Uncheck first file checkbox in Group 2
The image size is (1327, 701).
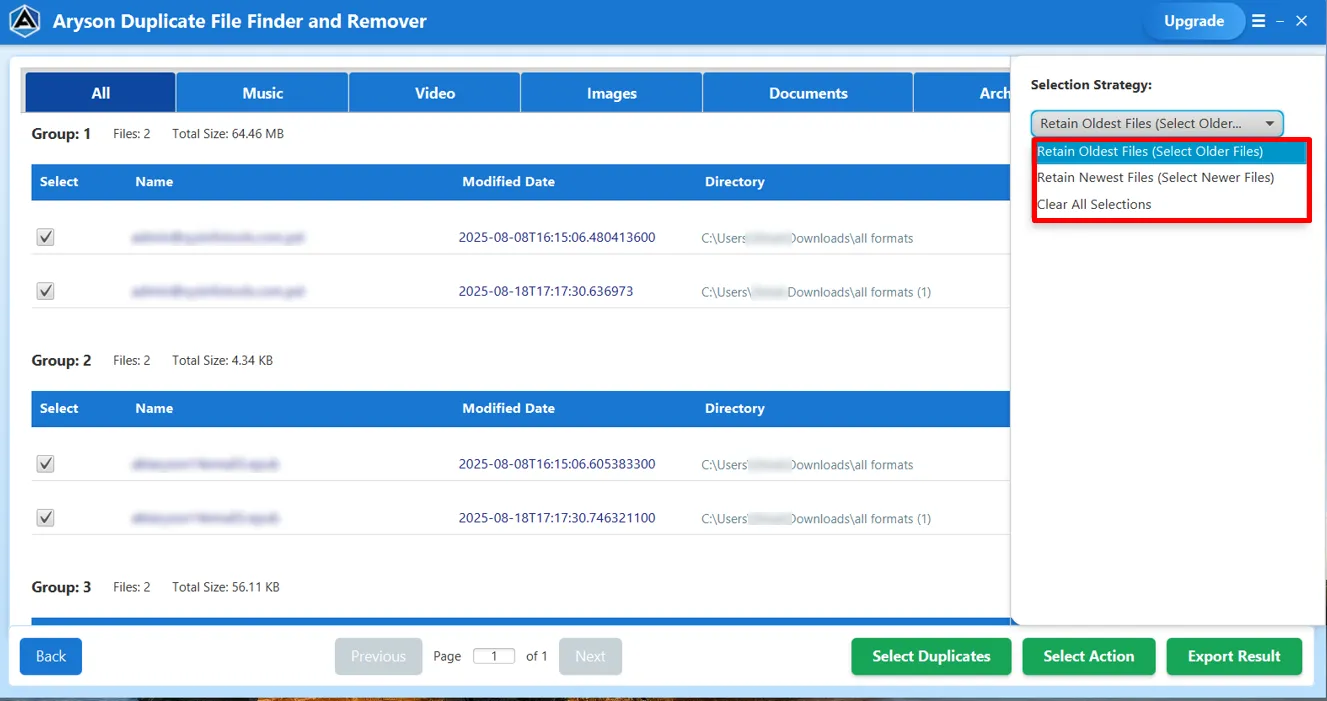(45, 464)
